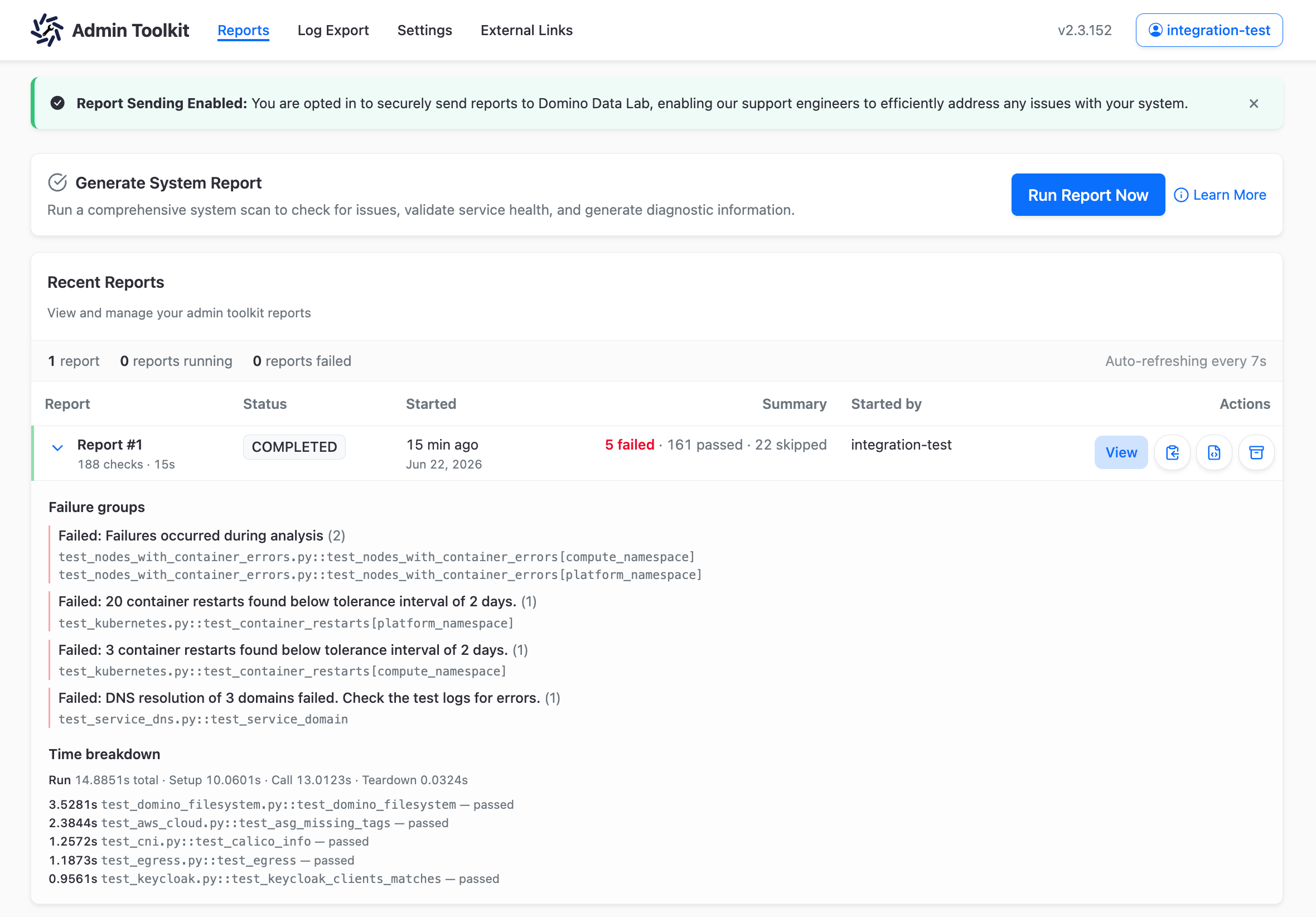Click the '15 min ago' started time

point(442,445)
